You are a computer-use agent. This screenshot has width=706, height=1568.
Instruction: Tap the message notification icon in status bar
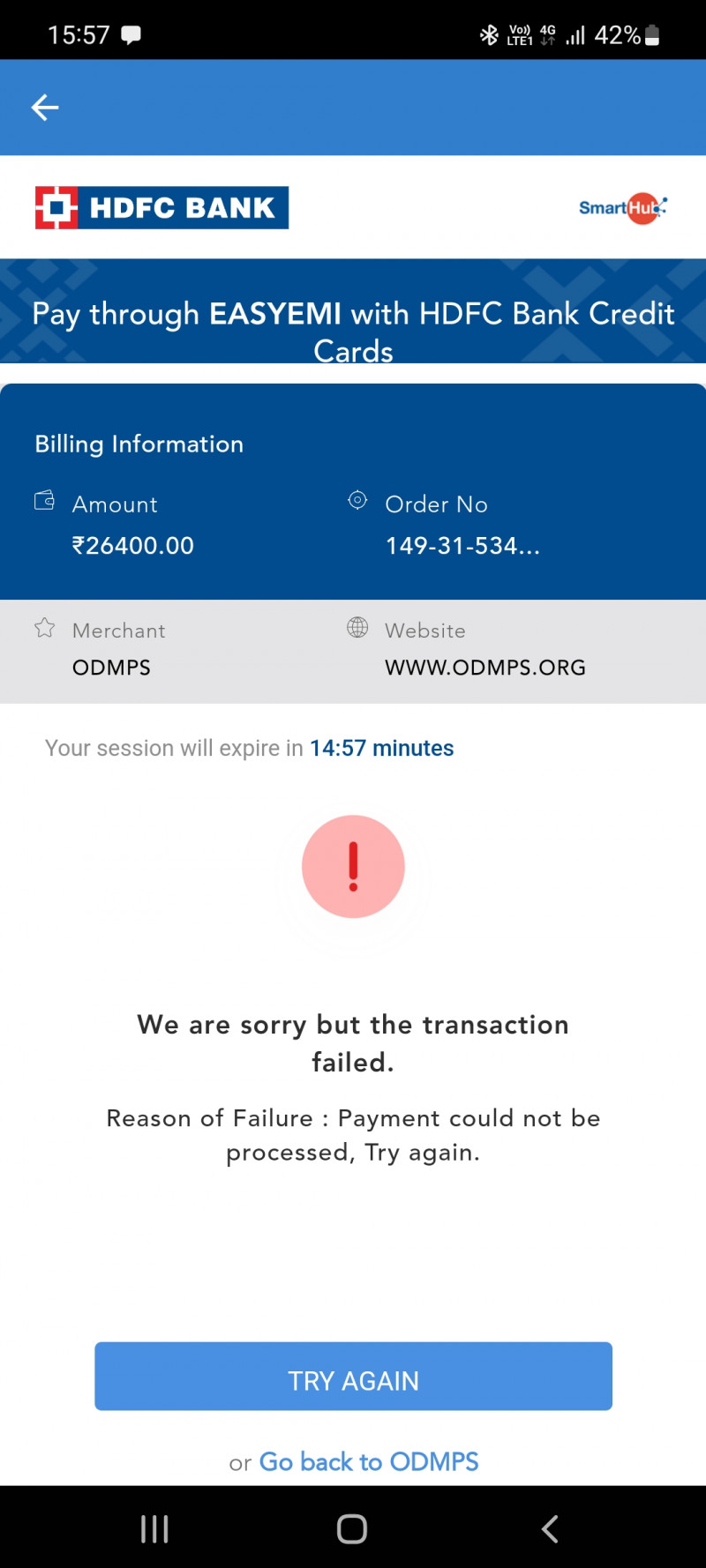131,35
